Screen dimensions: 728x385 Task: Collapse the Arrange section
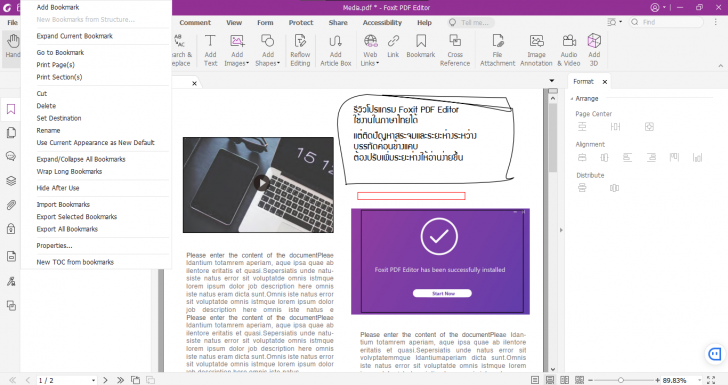coord(572,99)
